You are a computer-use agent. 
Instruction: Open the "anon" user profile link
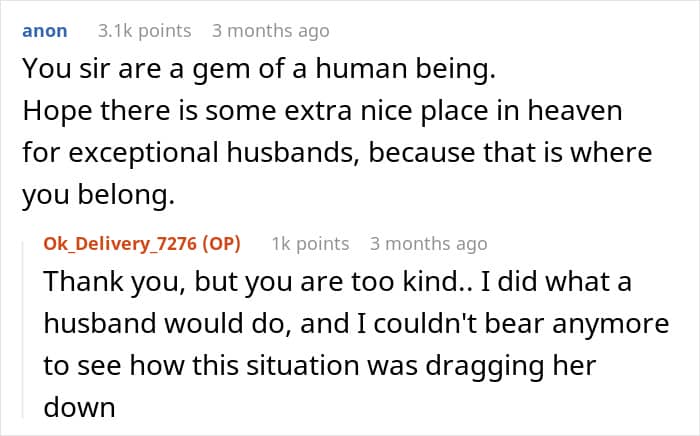[x=44, y=31]
